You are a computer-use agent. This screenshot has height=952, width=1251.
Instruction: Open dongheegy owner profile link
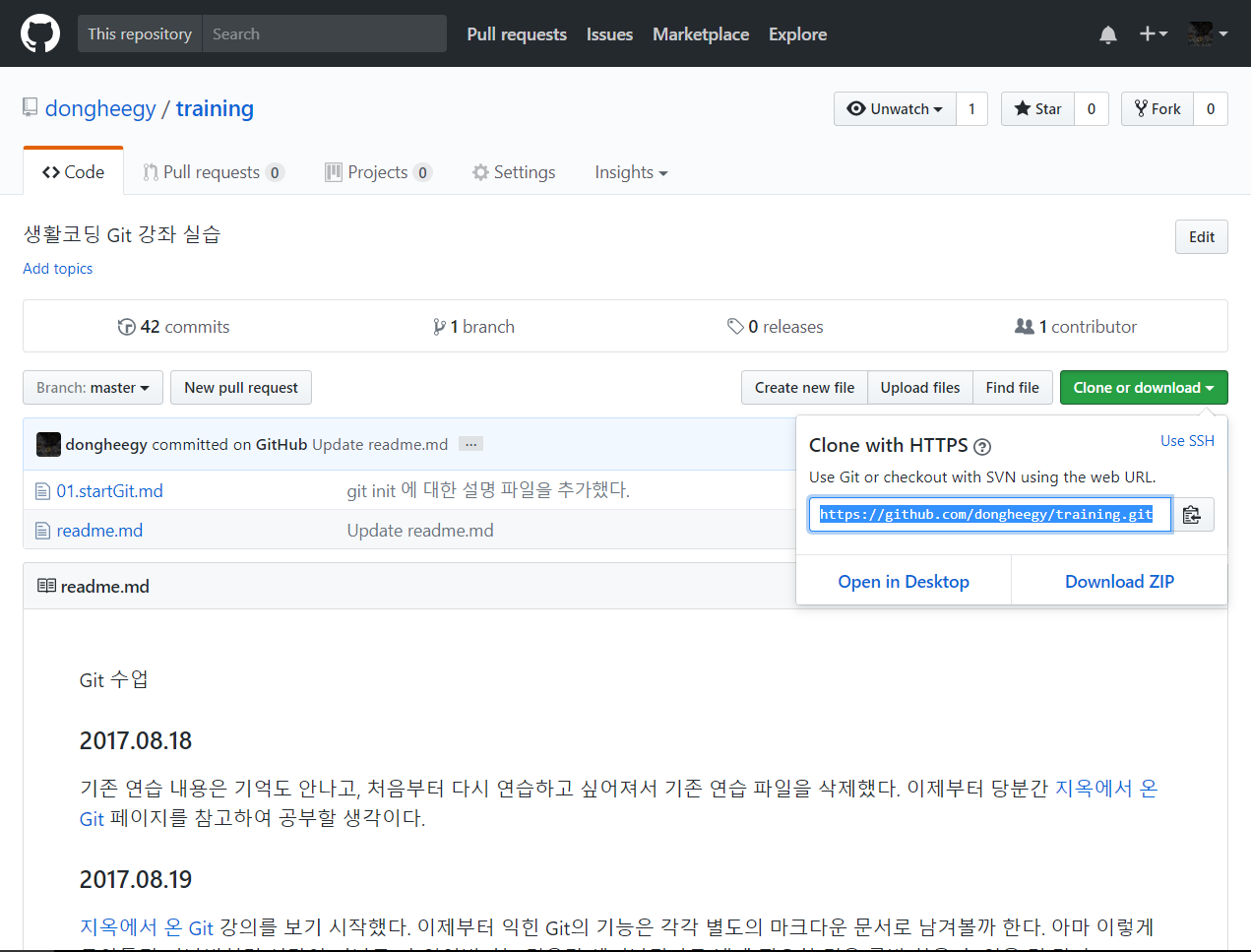(100, 108)
